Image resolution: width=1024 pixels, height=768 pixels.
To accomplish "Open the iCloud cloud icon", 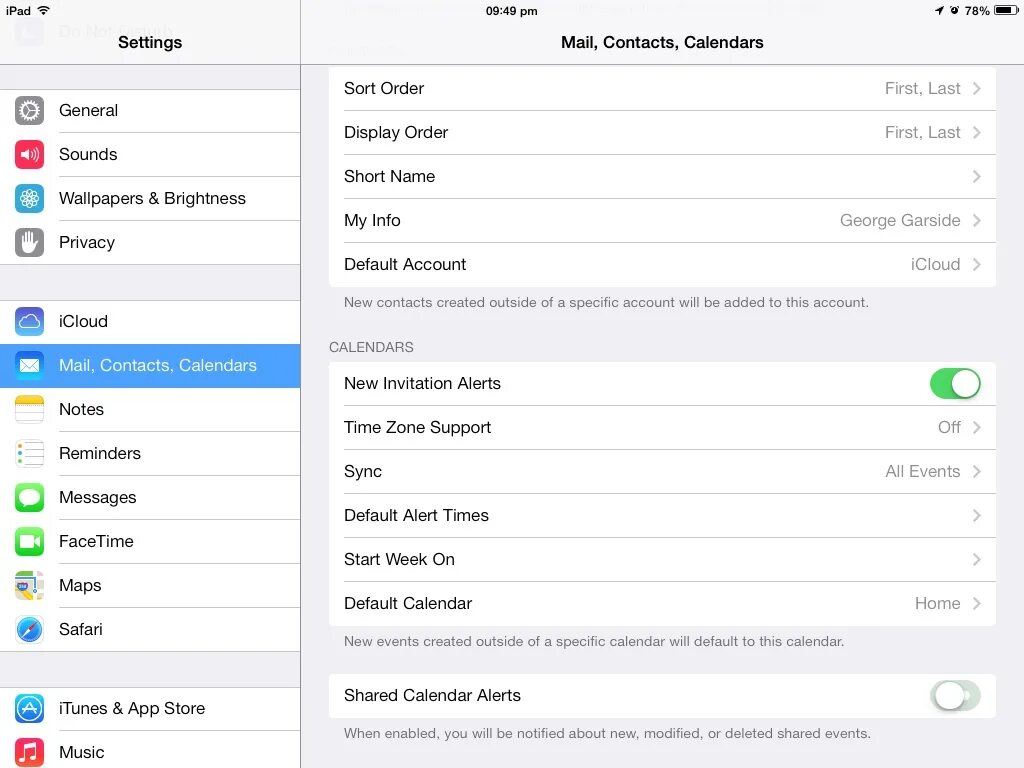I will tap(29, 321).
